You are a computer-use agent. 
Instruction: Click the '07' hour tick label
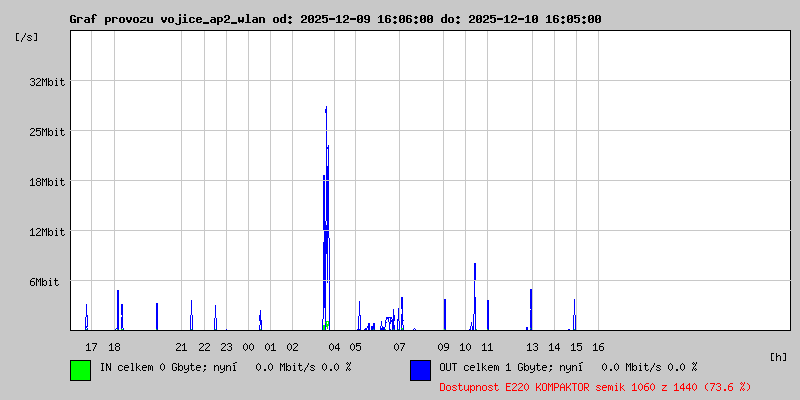click(x=399, y=347)
